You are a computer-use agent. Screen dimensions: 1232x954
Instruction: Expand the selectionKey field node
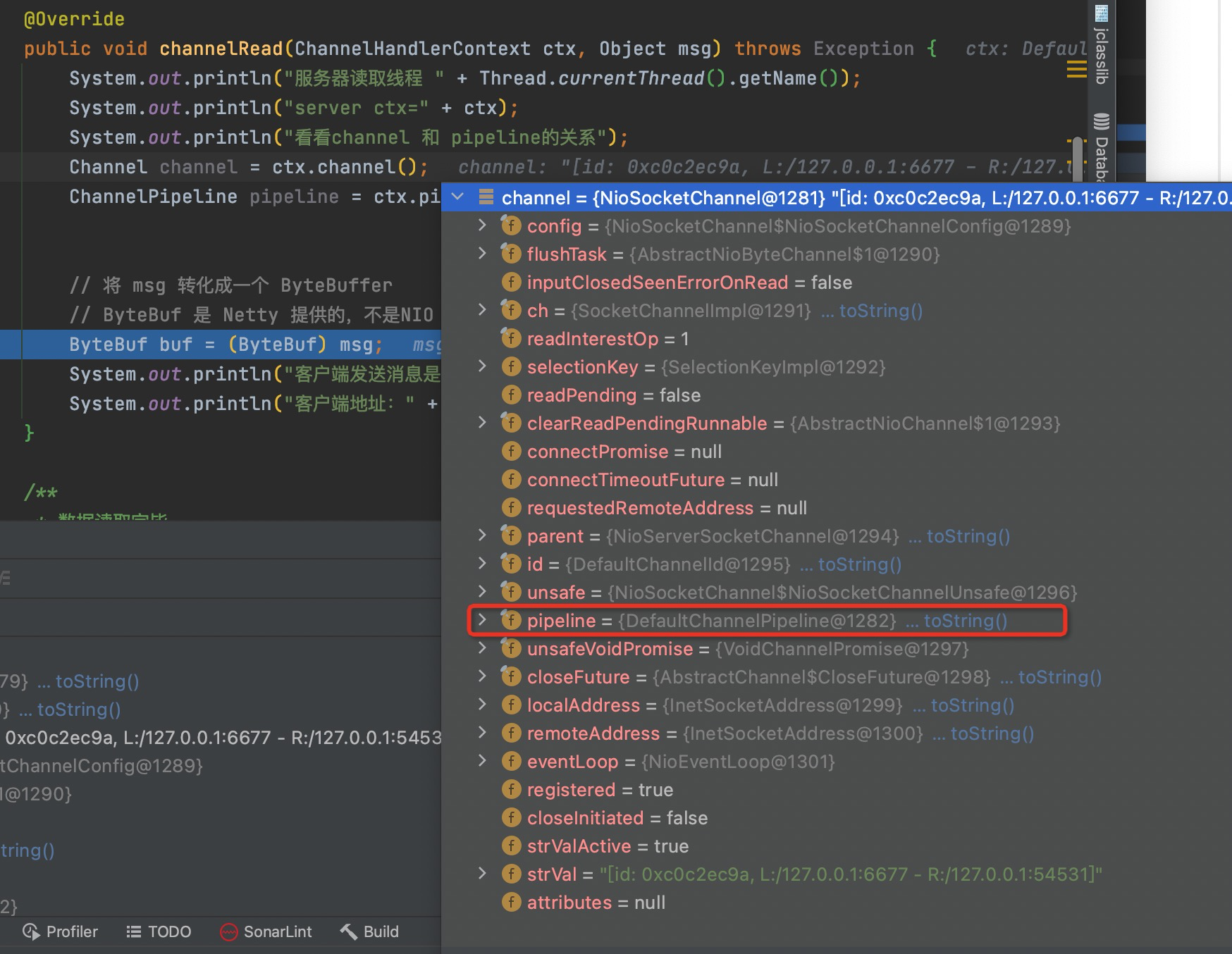point(482,366)
